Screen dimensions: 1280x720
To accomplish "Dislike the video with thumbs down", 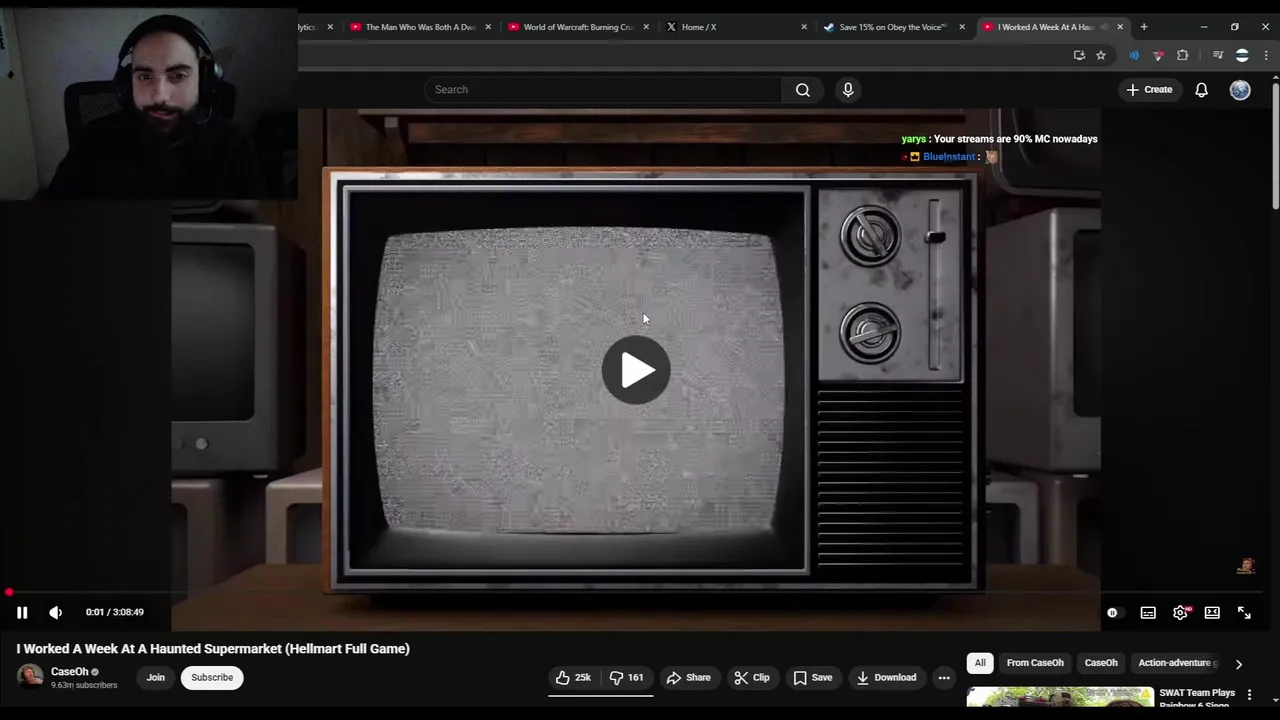I will coord(627,678).
